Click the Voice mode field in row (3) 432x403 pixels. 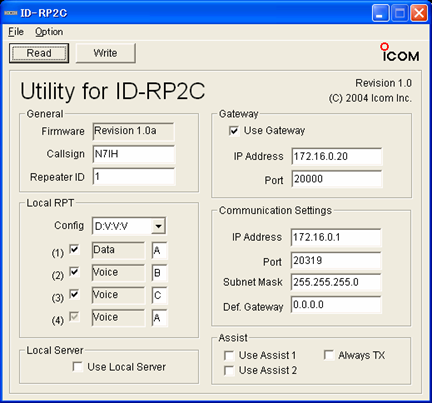tap(118, 295)
